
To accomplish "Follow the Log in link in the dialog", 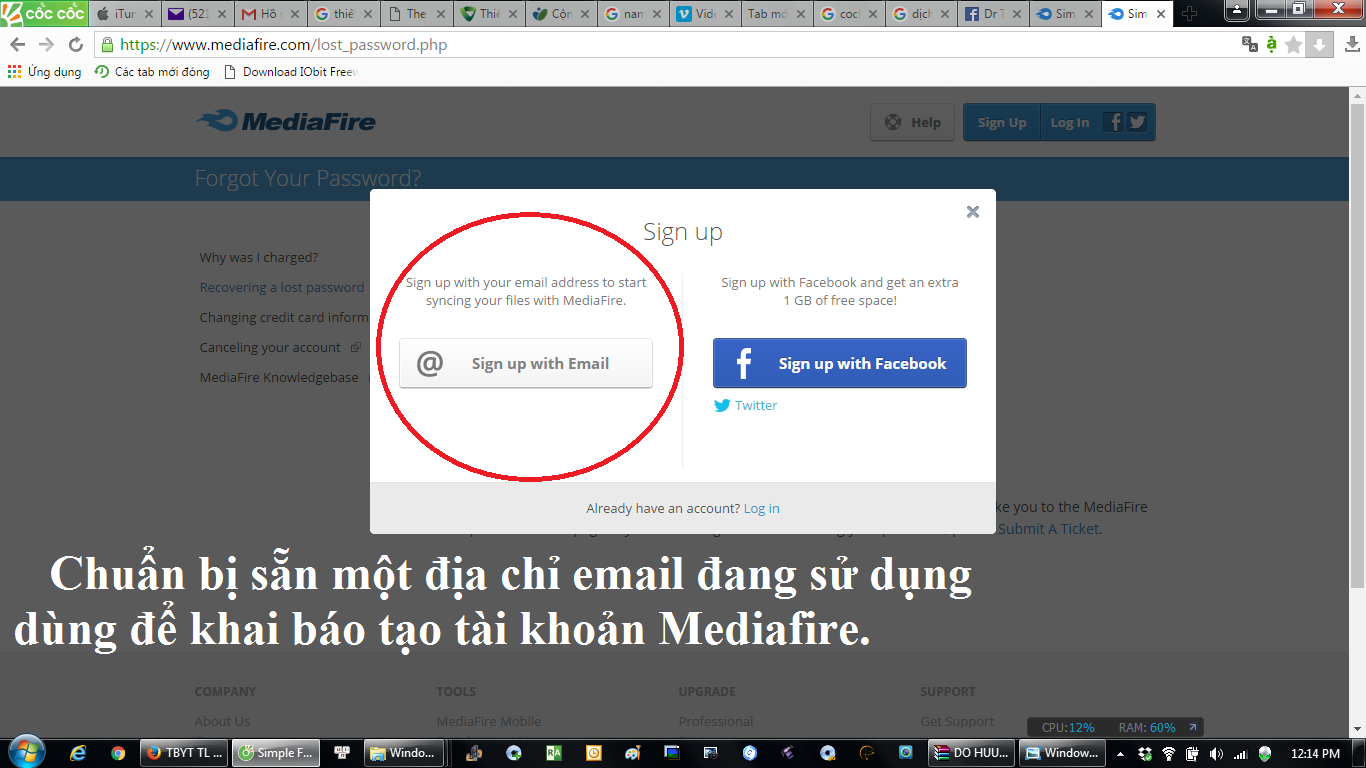I will (x=761, y=508).
